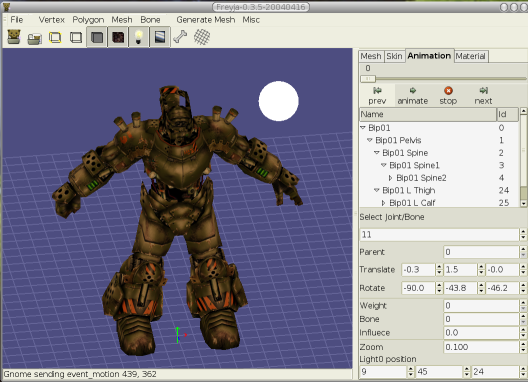Image resolution: width=528 pixels, height=382 pixels.
Task: Collapse the Bip01 Pelvis tree node
Action: click(x=370, y=140)
